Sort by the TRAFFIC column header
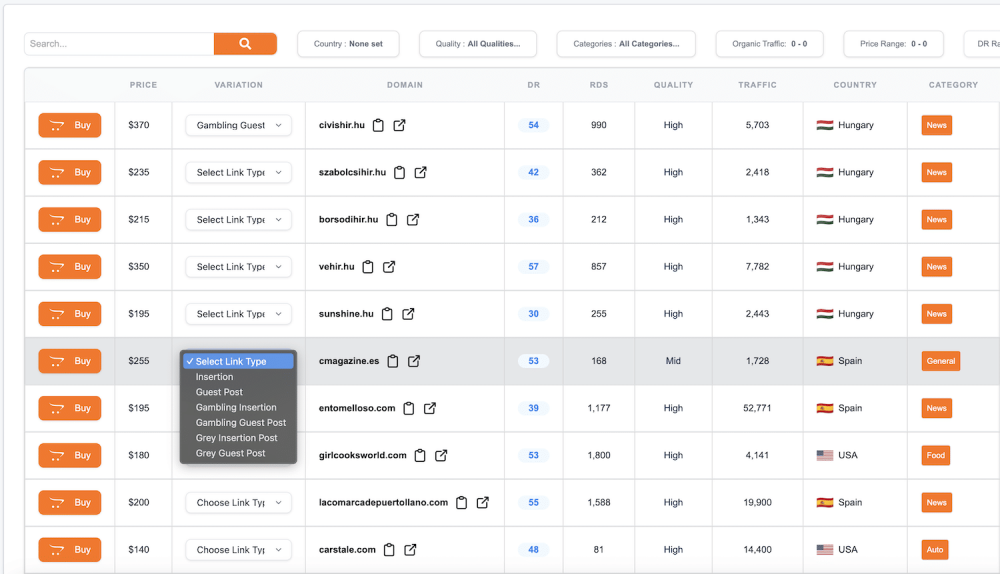Screen dimensions: 1000x574 click(x=757, y=85)
